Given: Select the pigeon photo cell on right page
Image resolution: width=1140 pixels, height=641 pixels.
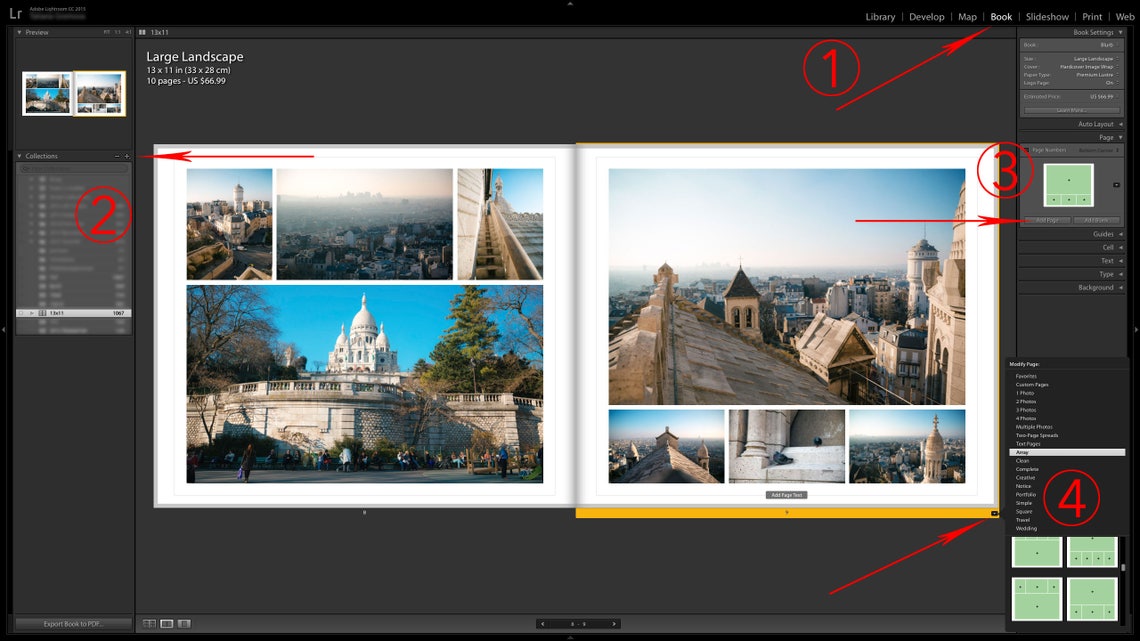Looking at the screenshot, I should pyautogui.click(x=787, y=446).
